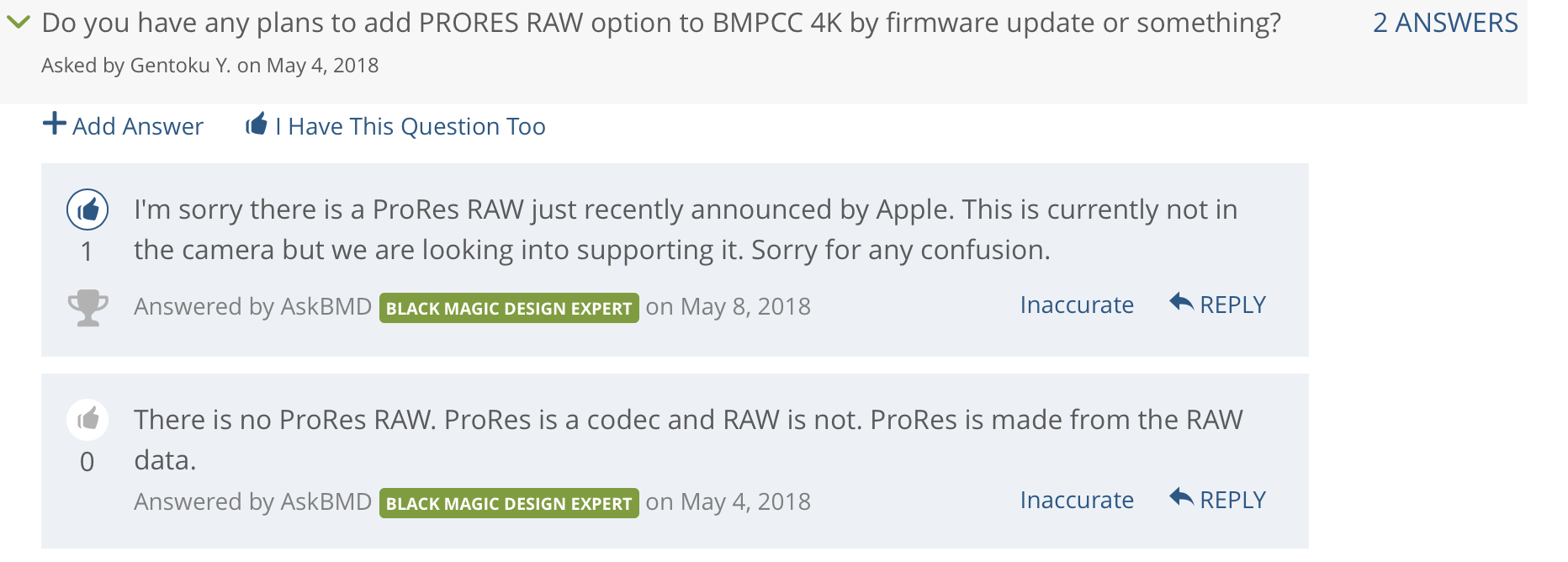Click thumbs-up icon for I Have This Question Too

click(x=257, y=125)
